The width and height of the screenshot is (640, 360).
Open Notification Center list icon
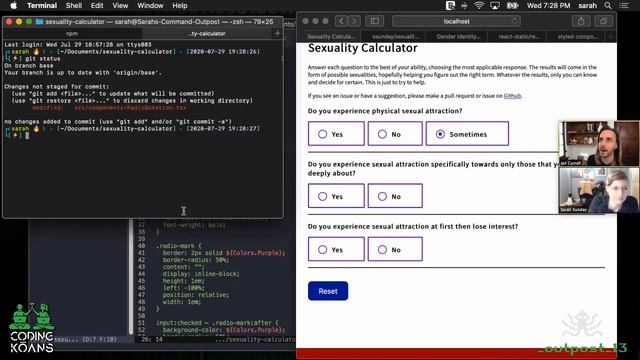pos(624,5)
